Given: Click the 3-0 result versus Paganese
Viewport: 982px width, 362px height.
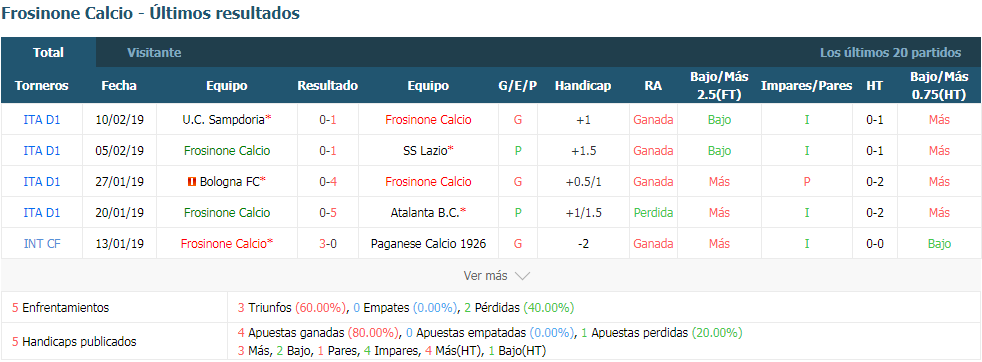Looking at the screenshot, I should (x=328, y=244).
